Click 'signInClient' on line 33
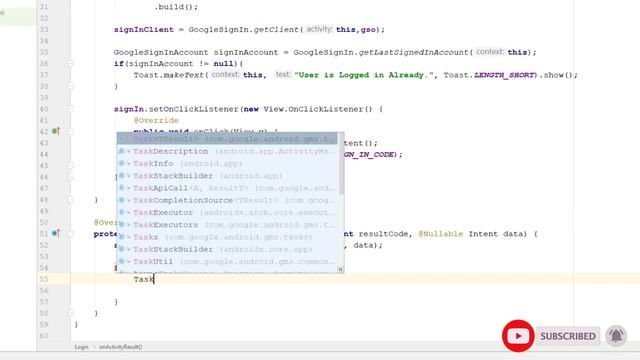 pos(144,29)
